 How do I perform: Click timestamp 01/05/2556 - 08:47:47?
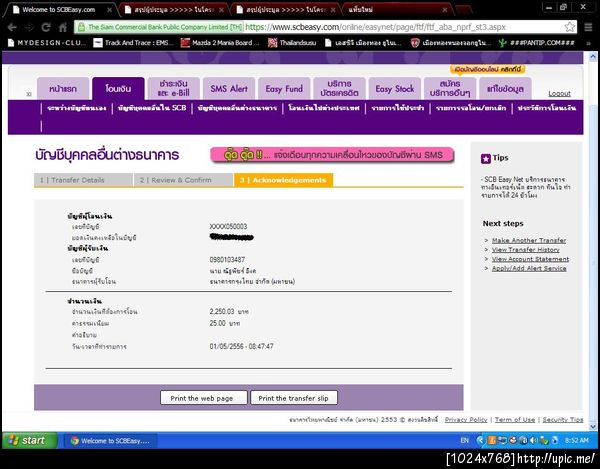click(x=241, y=347)
